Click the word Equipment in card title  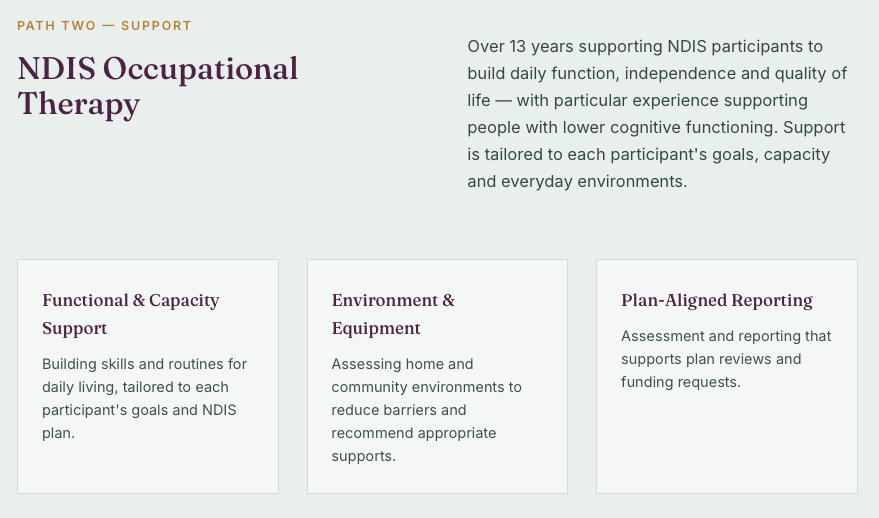click(376, 329)
